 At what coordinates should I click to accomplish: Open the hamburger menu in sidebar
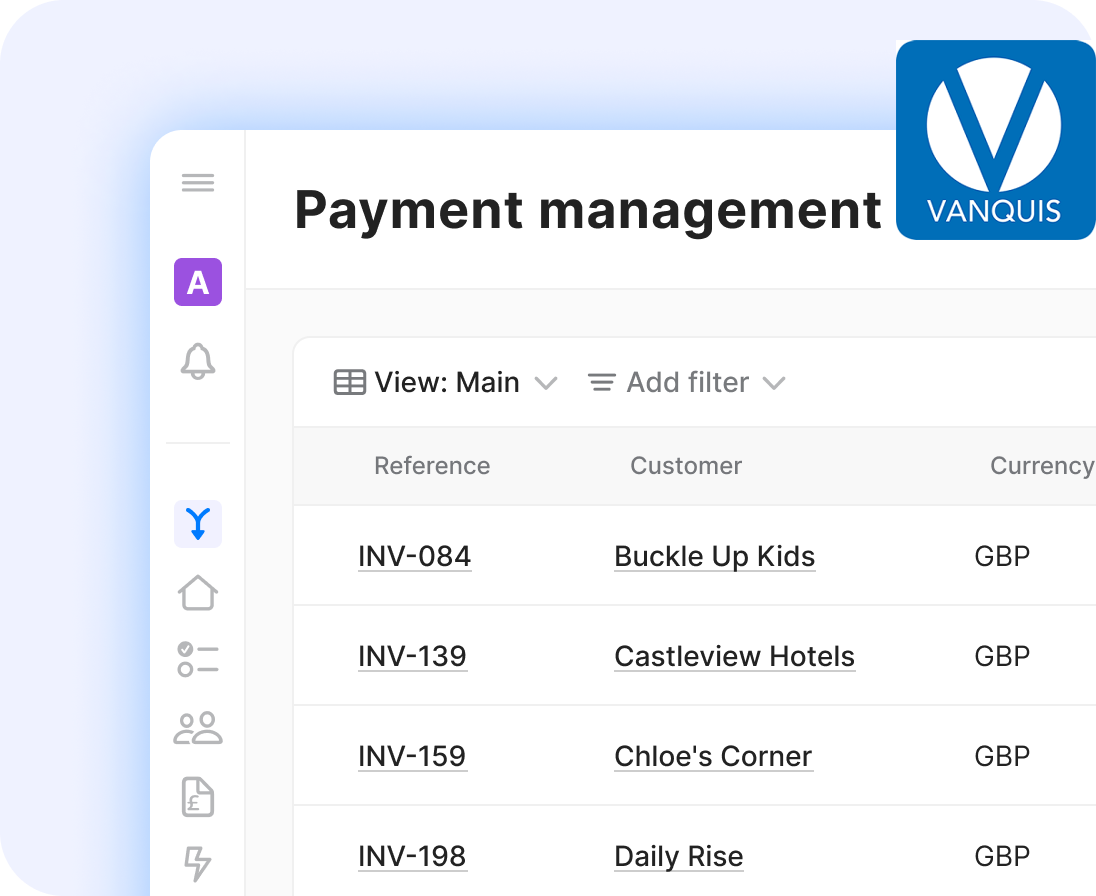[198, 183]
